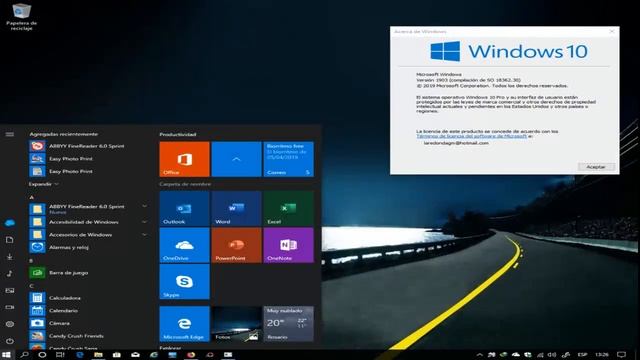Screen dimensions: 640x360
Task: Click the Productividad group title
Action: [x=178, y=134]
